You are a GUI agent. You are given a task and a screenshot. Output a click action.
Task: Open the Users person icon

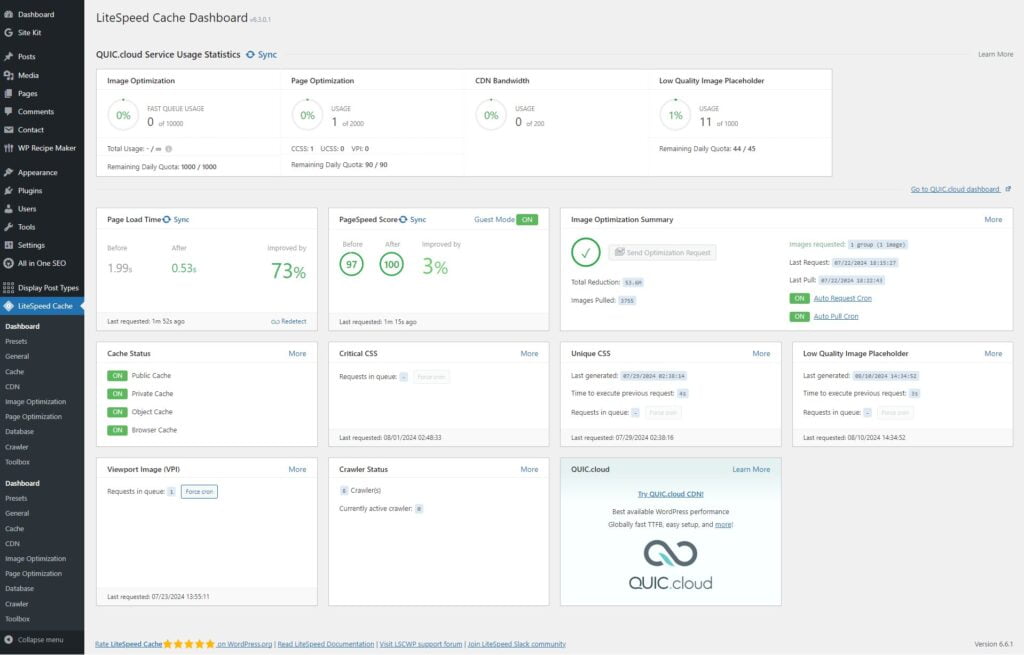pos(8,209)
